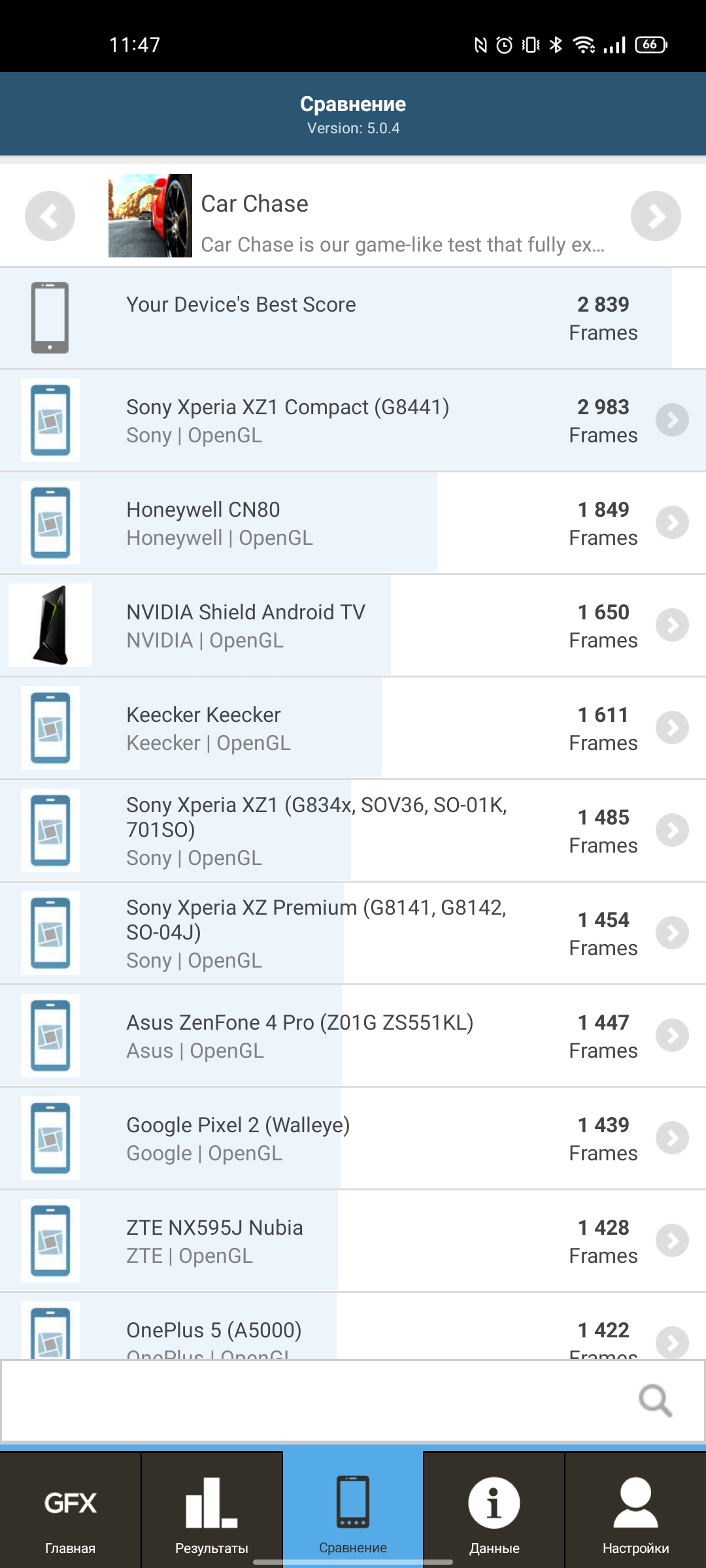The height and width of the screenshot is (1568, 706).
Task: Select the Car Chase description text
Action: [x=402, y=245]
